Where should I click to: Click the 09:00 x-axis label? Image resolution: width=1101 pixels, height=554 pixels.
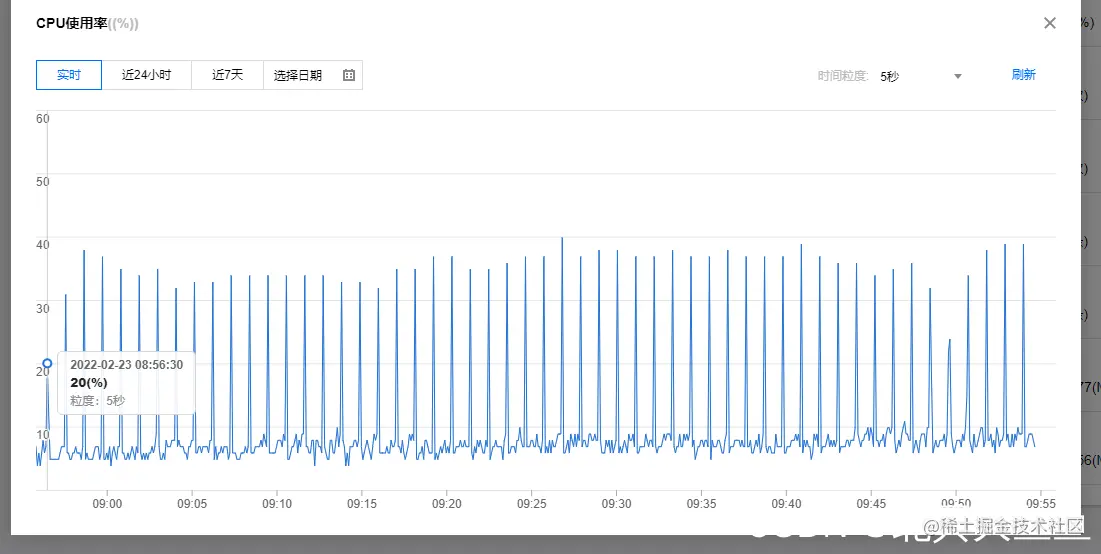click(x=107, y=504)
